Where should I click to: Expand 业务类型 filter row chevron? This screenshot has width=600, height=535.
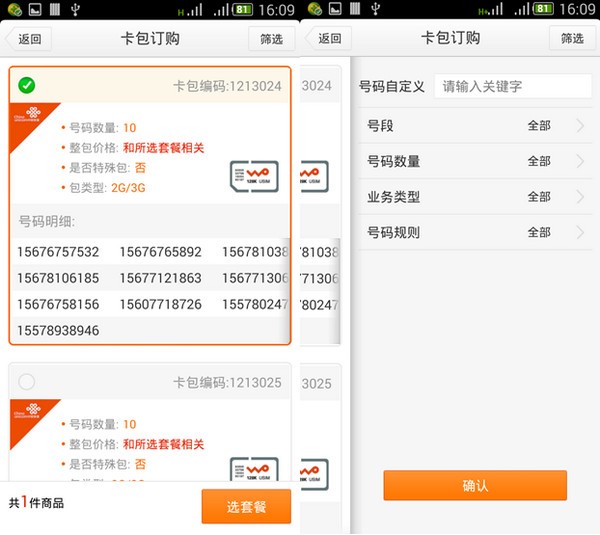coord(580,197)
